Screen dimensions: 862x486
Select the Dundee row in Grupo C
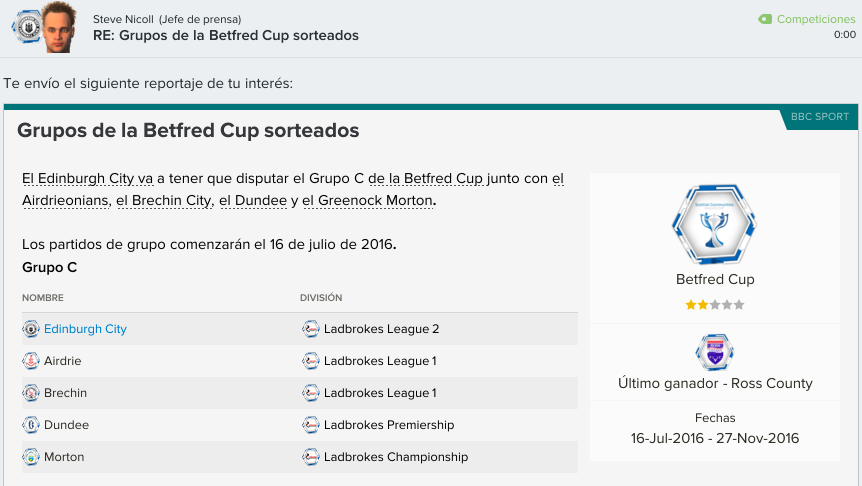300,424
